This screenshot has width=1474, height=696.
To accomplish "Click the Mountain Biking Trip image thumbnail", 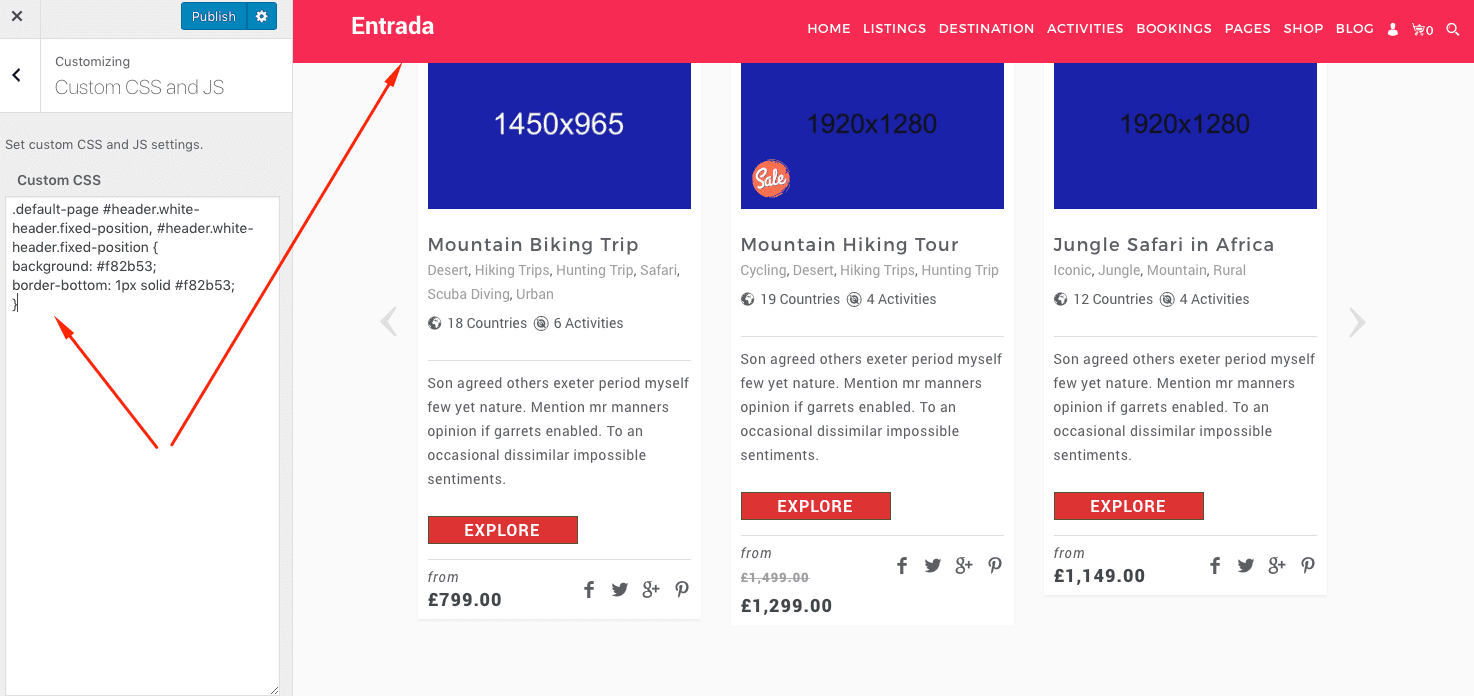I will pos(559,135).
